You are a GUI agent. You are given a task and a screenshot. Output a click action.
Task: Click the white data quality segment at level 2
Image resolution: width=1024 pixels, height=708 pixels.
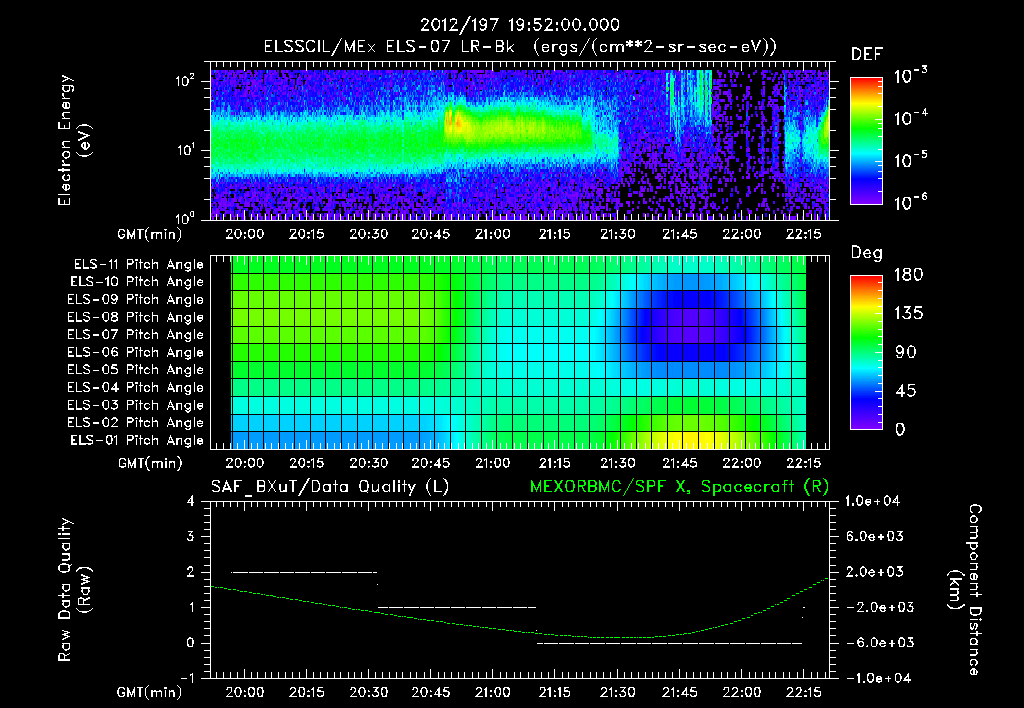[304, 572]
